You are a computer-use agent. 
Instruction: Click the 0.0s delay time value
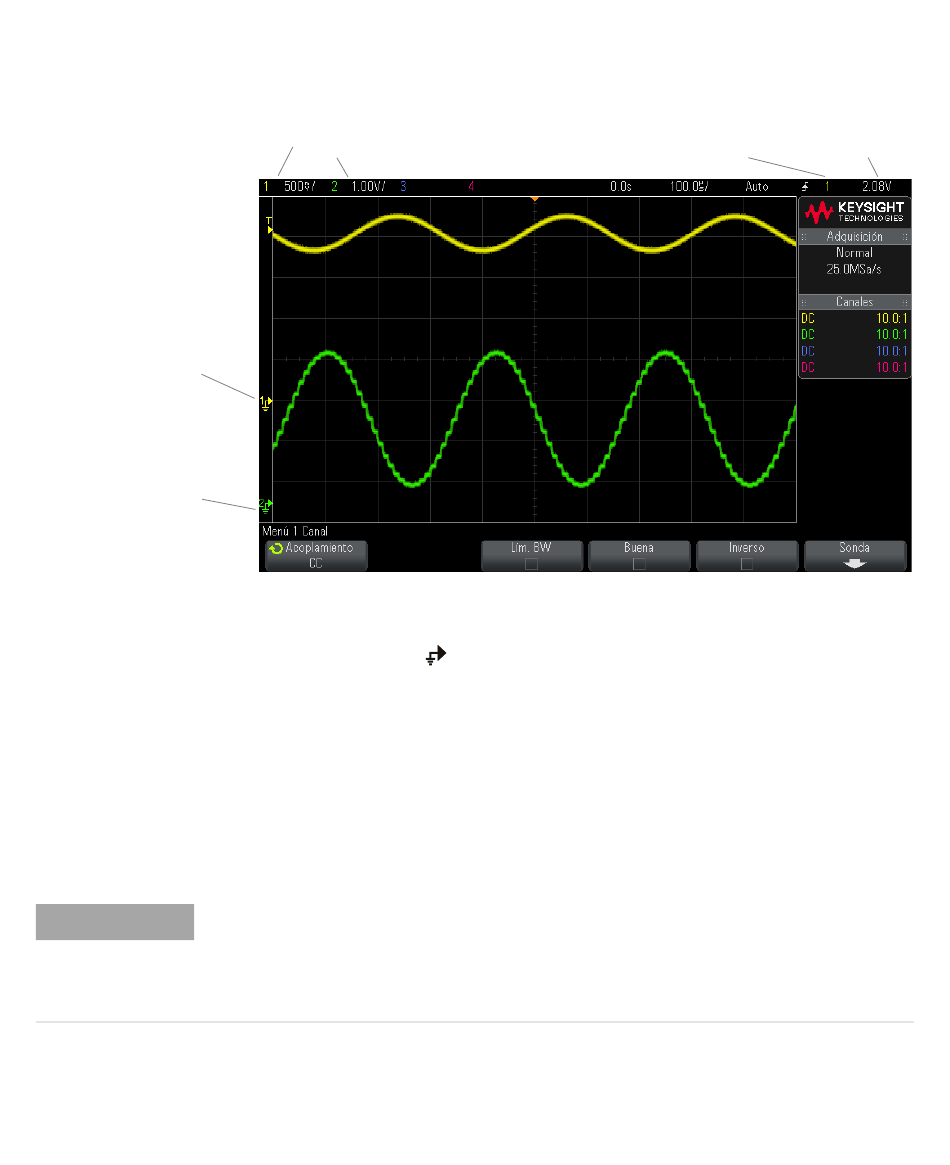[621, 186]
